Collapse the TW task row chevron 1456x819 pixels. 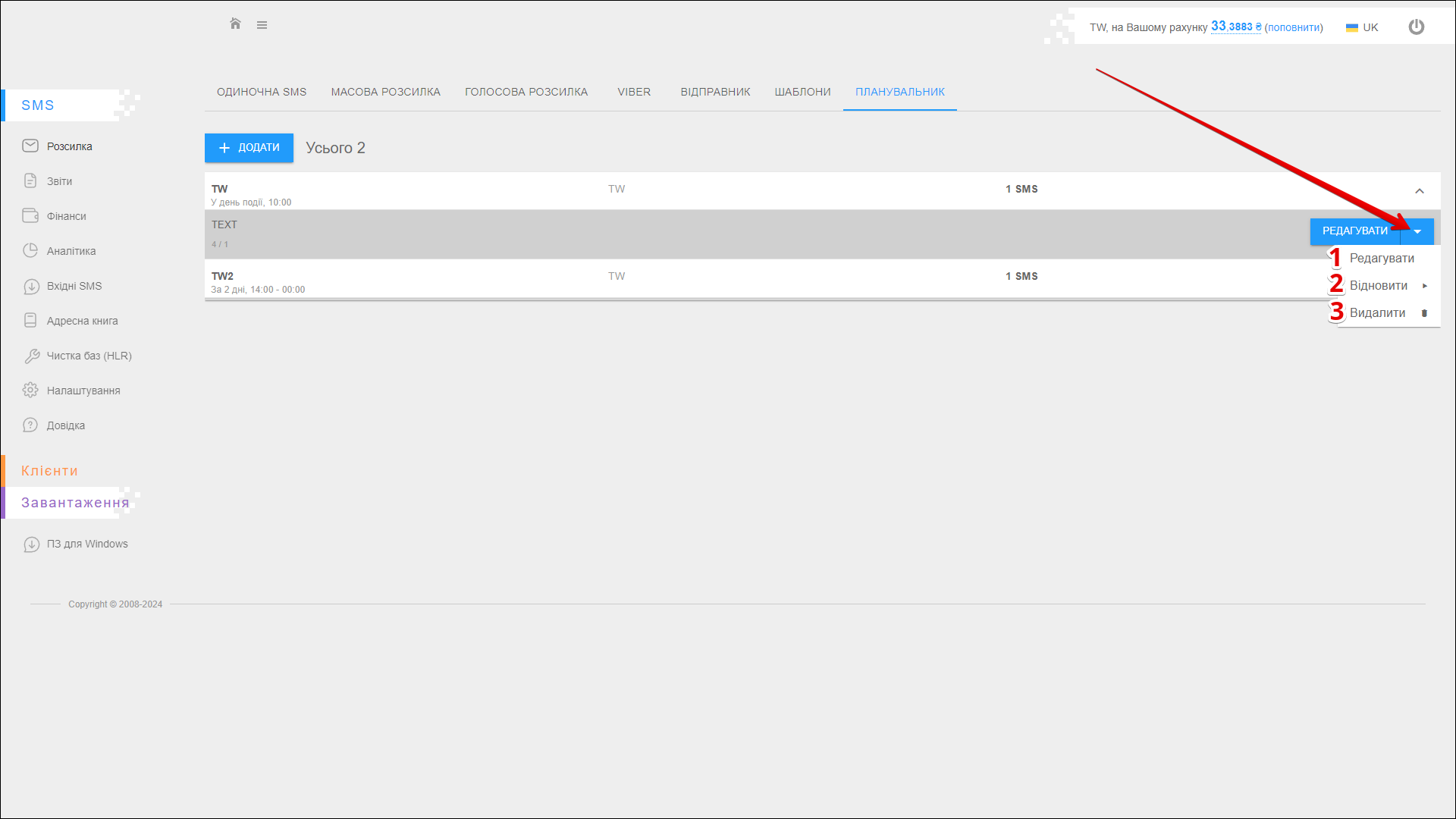click(x=1419, y=191)
